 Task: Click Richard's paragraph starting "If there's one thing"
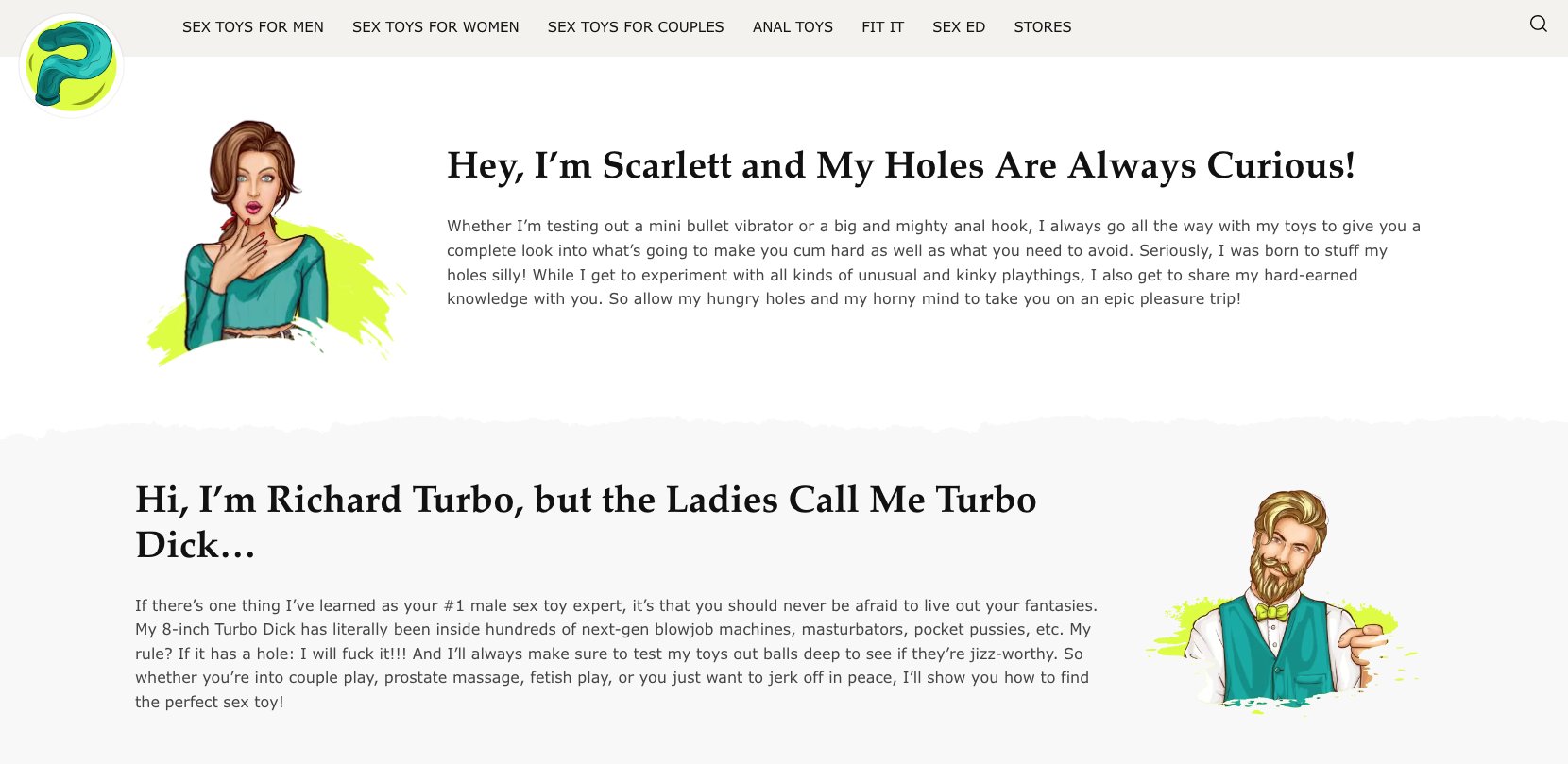(x=616, y=654)
